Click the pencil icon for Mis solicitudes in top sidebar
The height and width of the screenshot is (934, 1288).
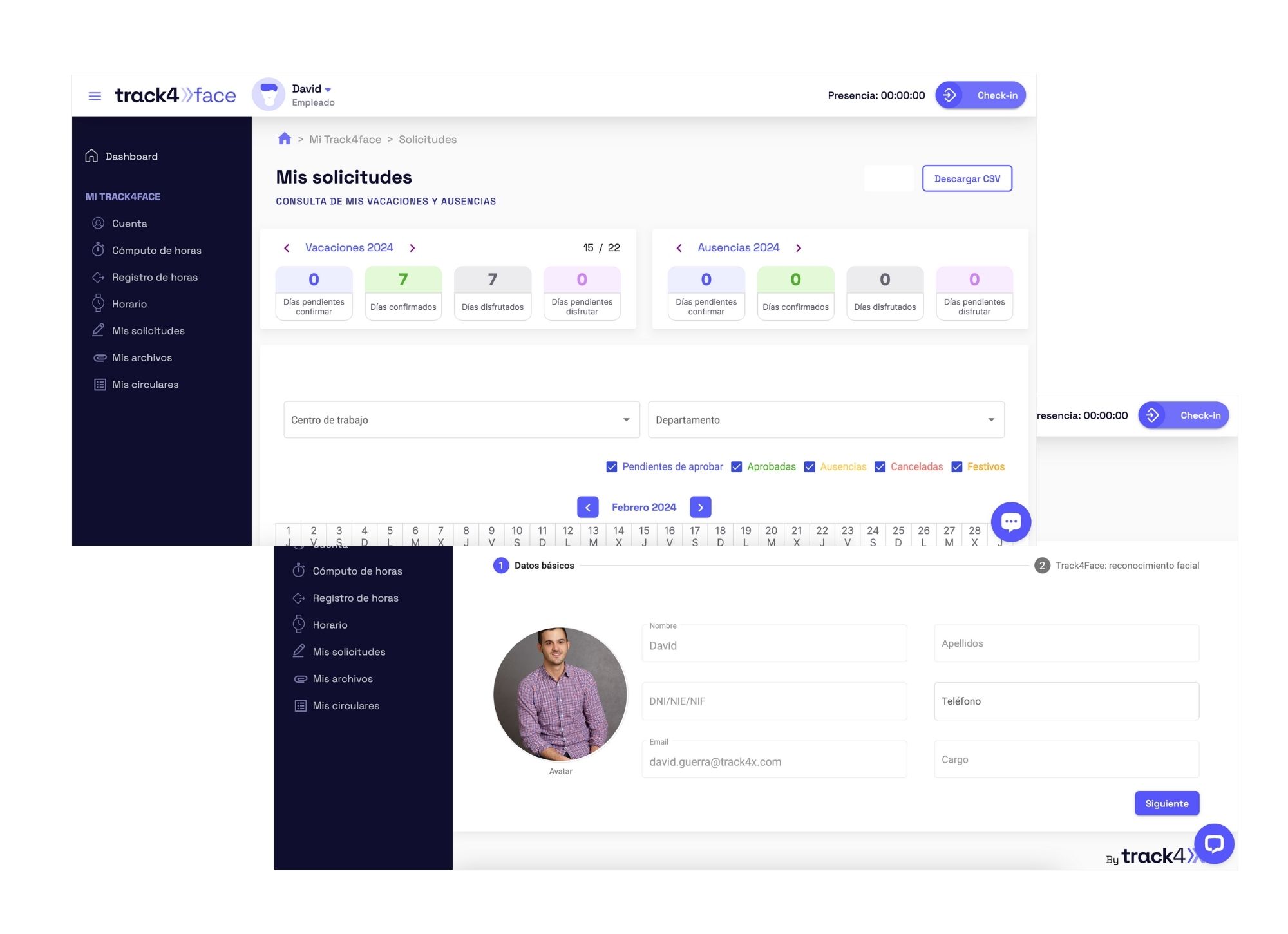coord(99,330)
